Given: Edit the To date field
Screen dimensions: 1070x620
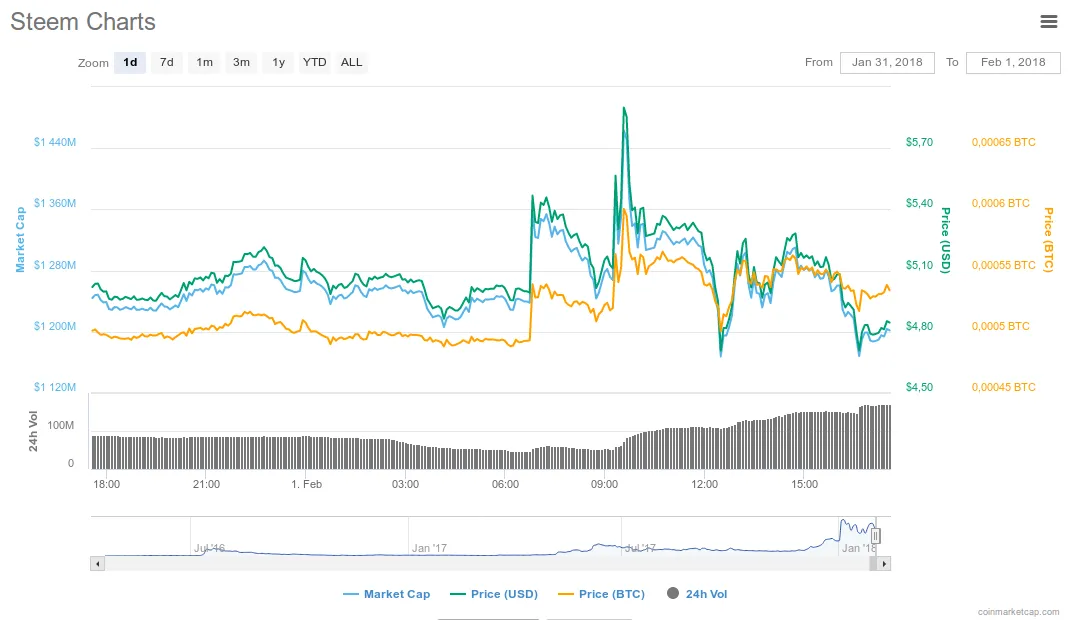Looking at the screenshot, I should (x=1013, y=62).
